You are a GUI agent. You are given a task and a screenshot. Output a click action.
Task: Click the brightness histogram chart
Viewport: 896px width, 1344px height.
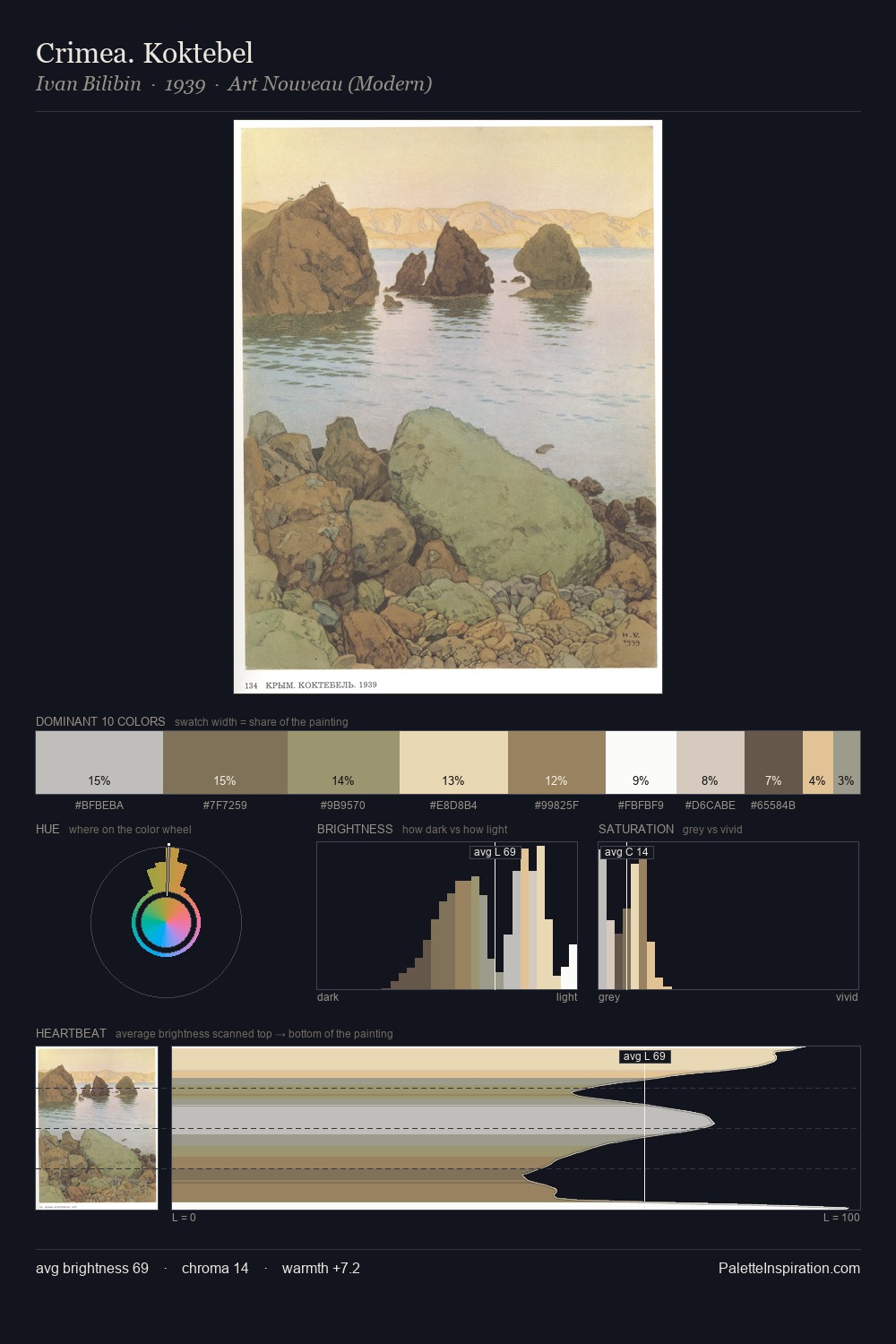pyautogui.click(x=447, y=916)
